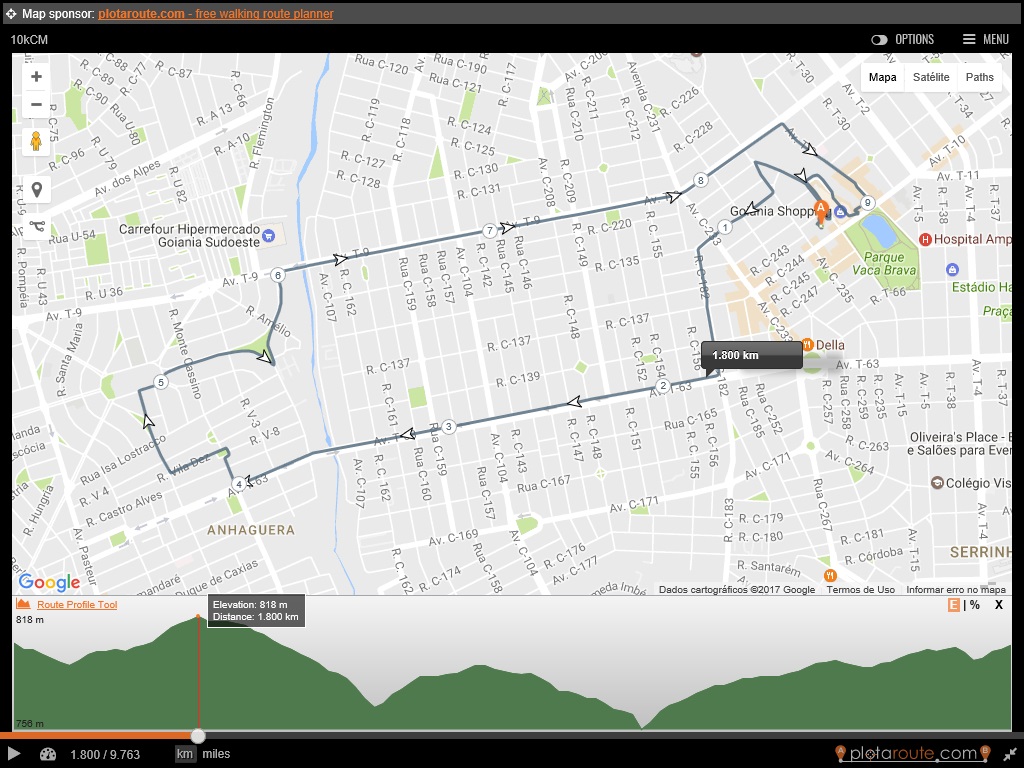Click the Colégio marker icon
Screen dimensions: 1028x772
[937, 483]
